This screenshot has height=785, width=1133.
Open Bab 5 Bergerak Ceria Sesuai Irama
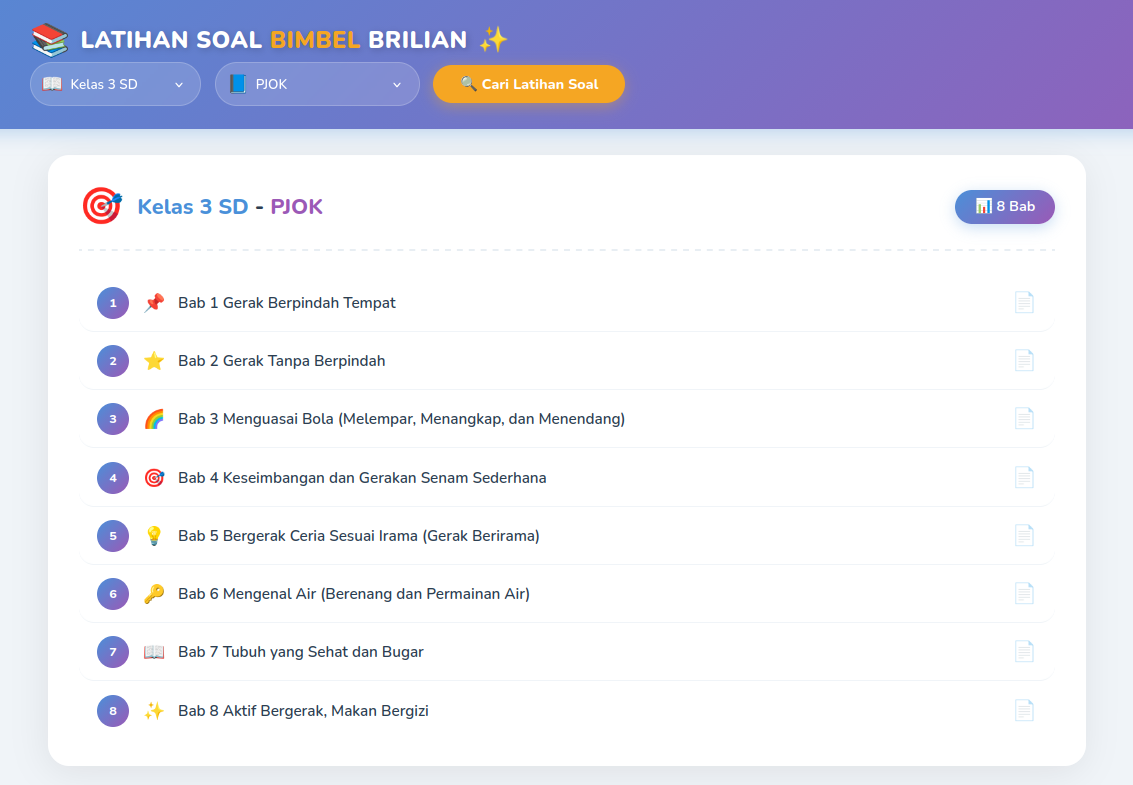point(566,535)
